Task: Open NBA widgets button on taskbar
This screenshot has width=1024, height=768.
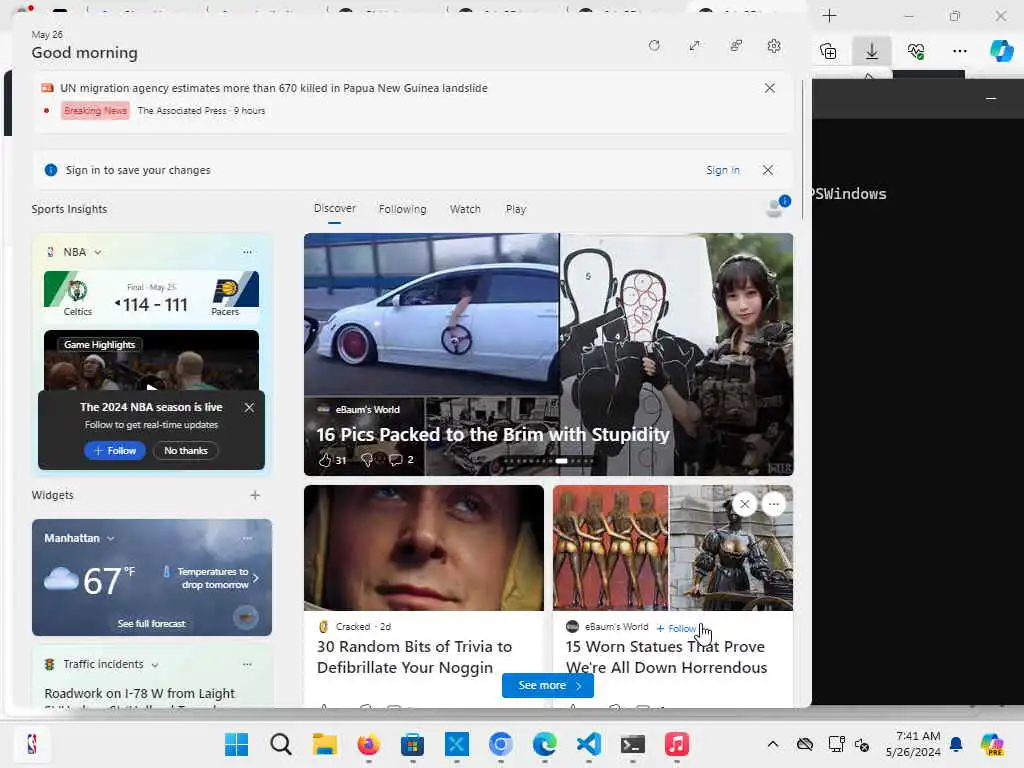Action: click(x=31, y=744)
